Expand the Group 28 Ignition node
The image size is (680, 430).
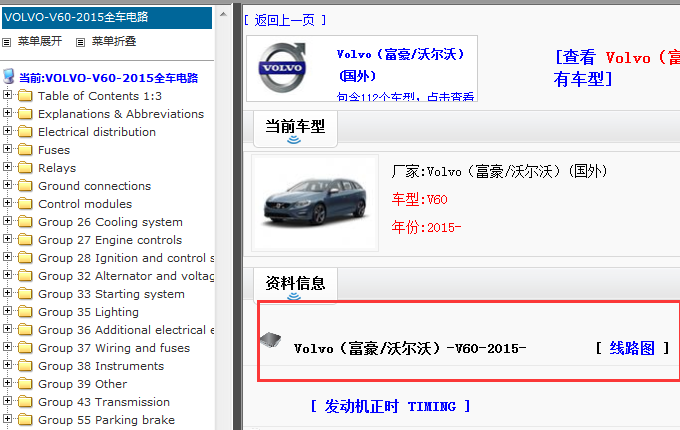pyautogui.click(x=7, y=257)
